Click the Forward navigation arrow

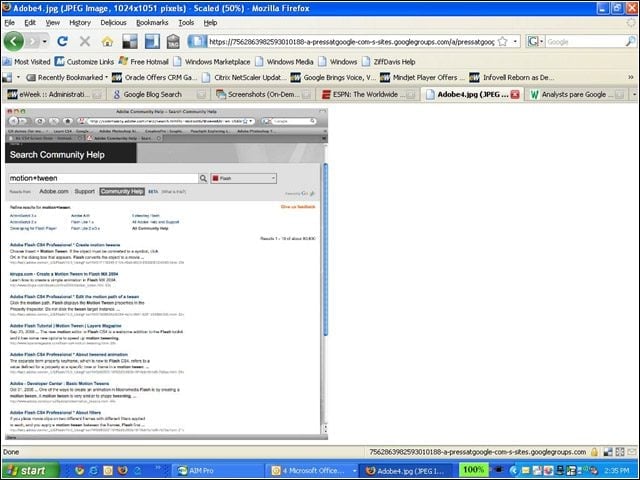pos(33,41)
